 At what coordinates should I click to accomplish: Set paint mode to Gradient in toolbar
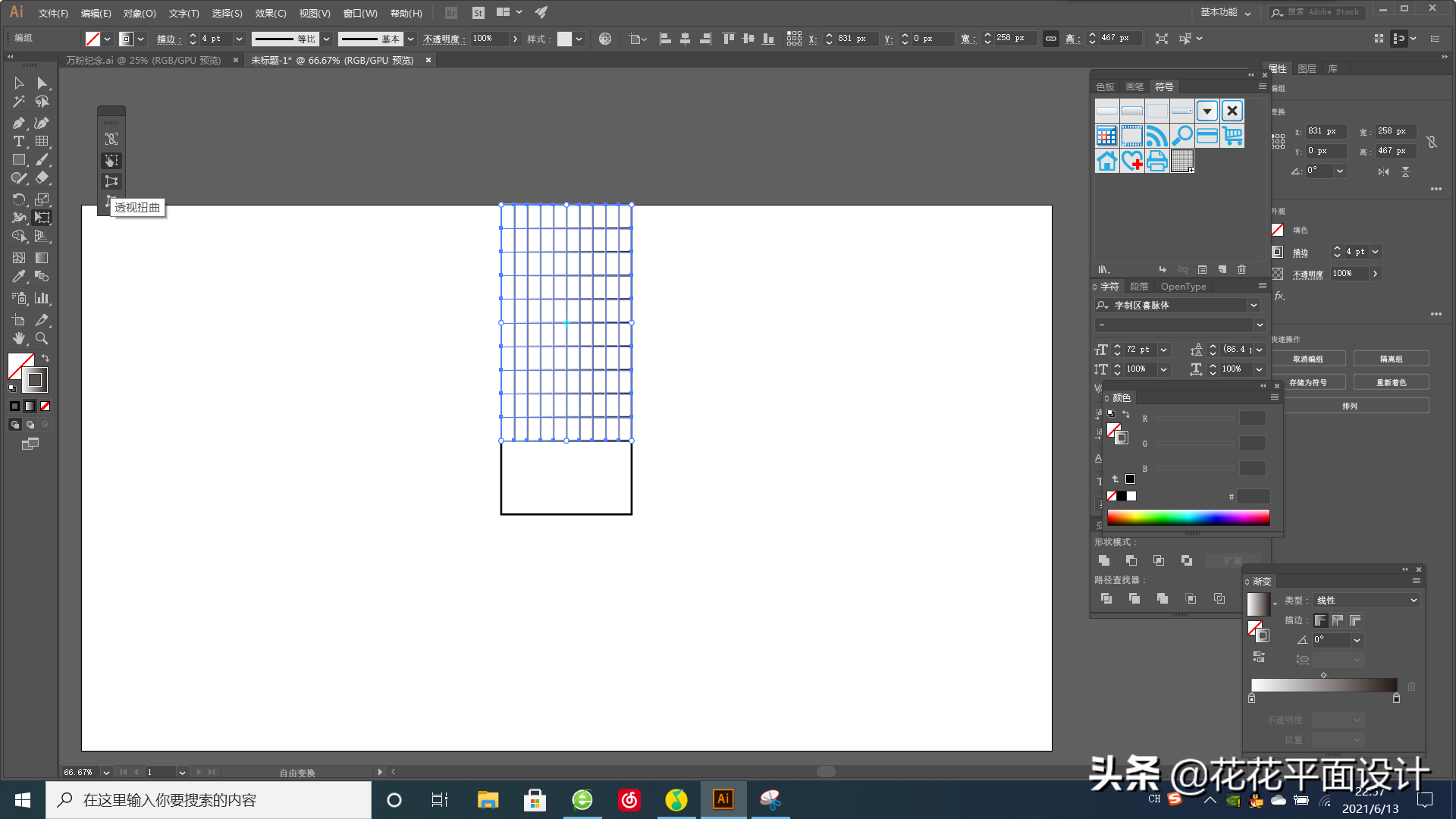30,406
